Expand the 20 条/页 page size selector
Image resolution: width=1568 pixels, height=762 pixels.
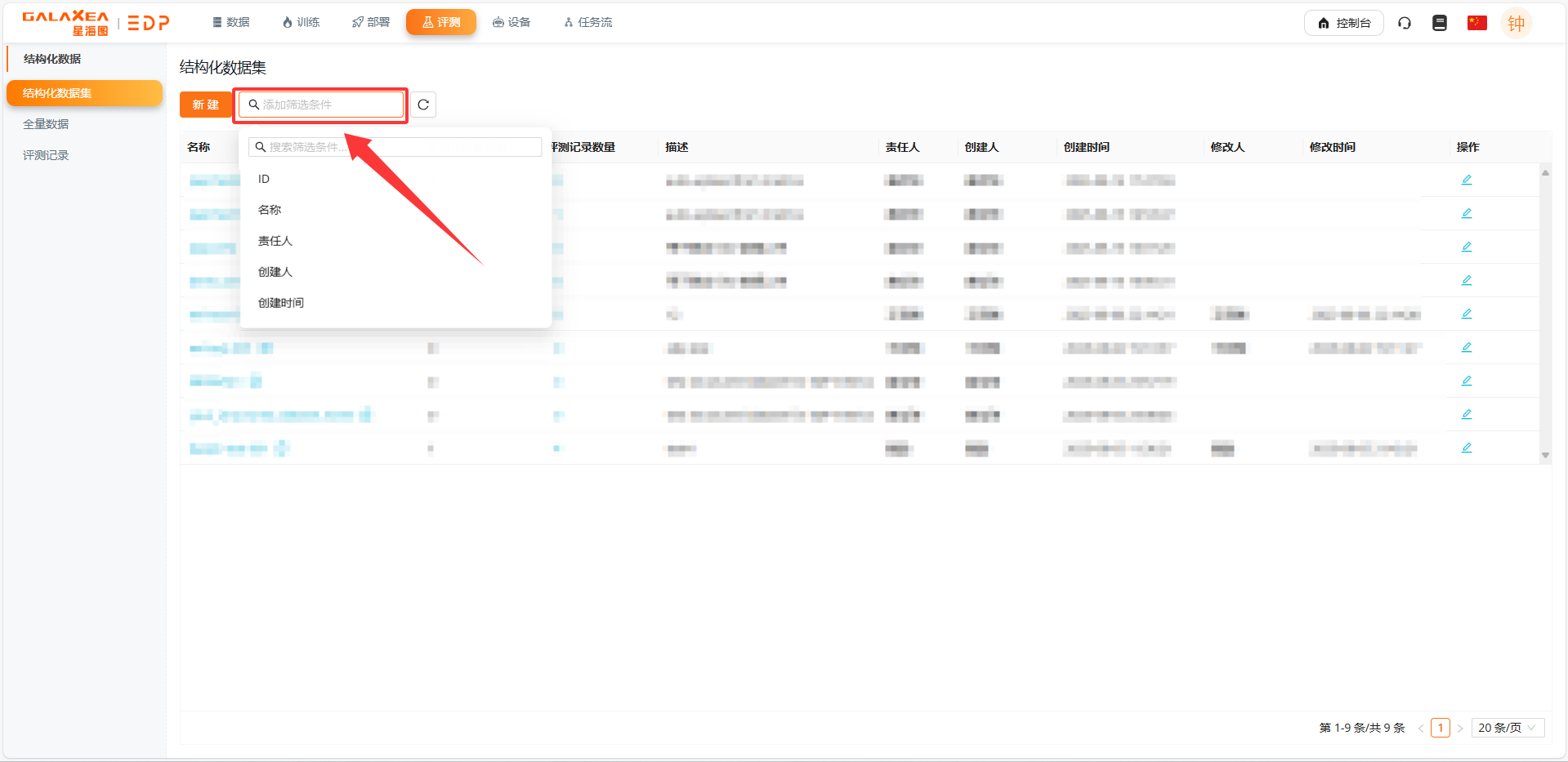[x=1507, y=728]
